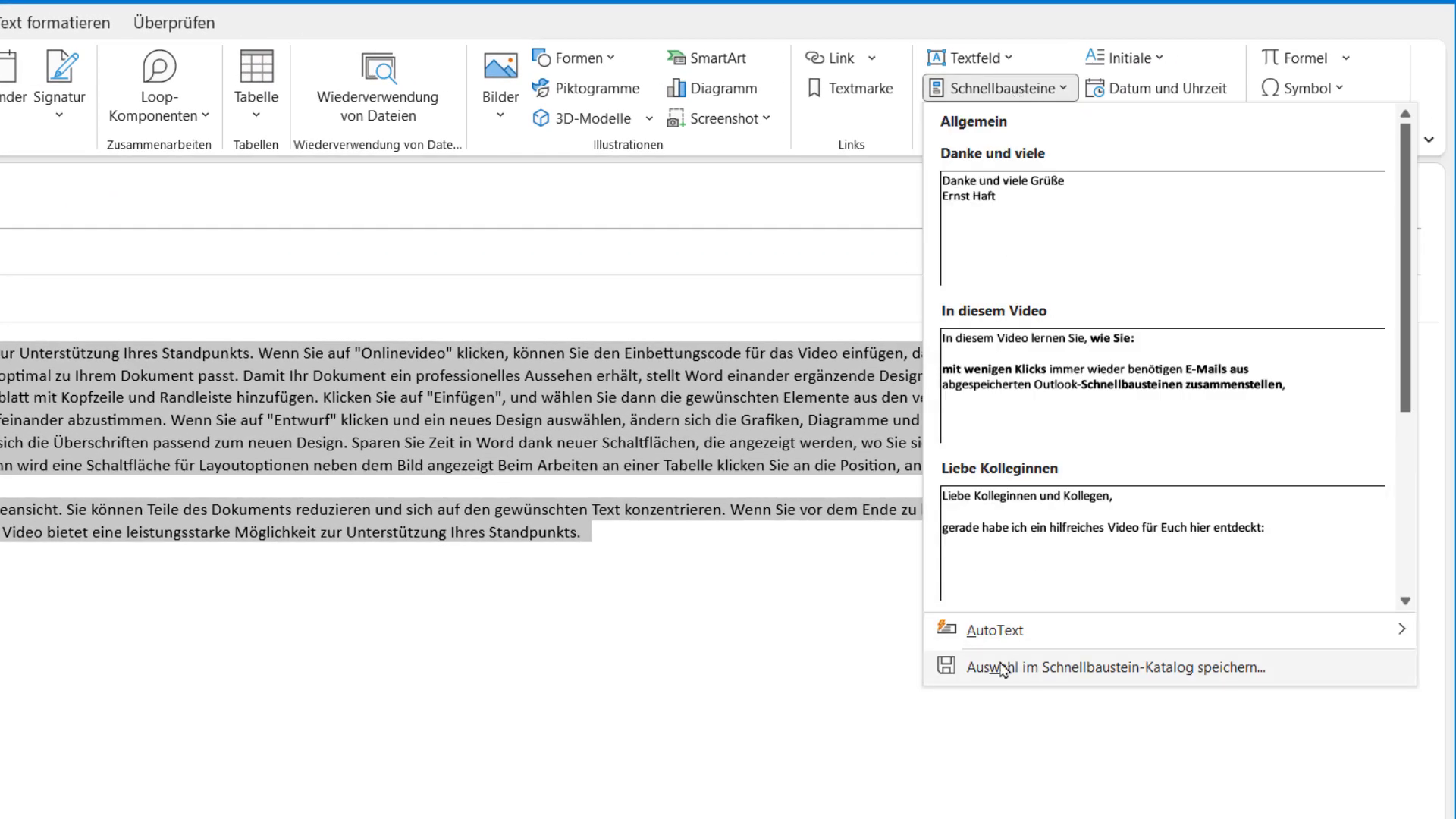Click Auswahl im Schnellbaustein-Katalog speichern
The height and width of the screenshot is (819, 1456).
click(1115, 667)
